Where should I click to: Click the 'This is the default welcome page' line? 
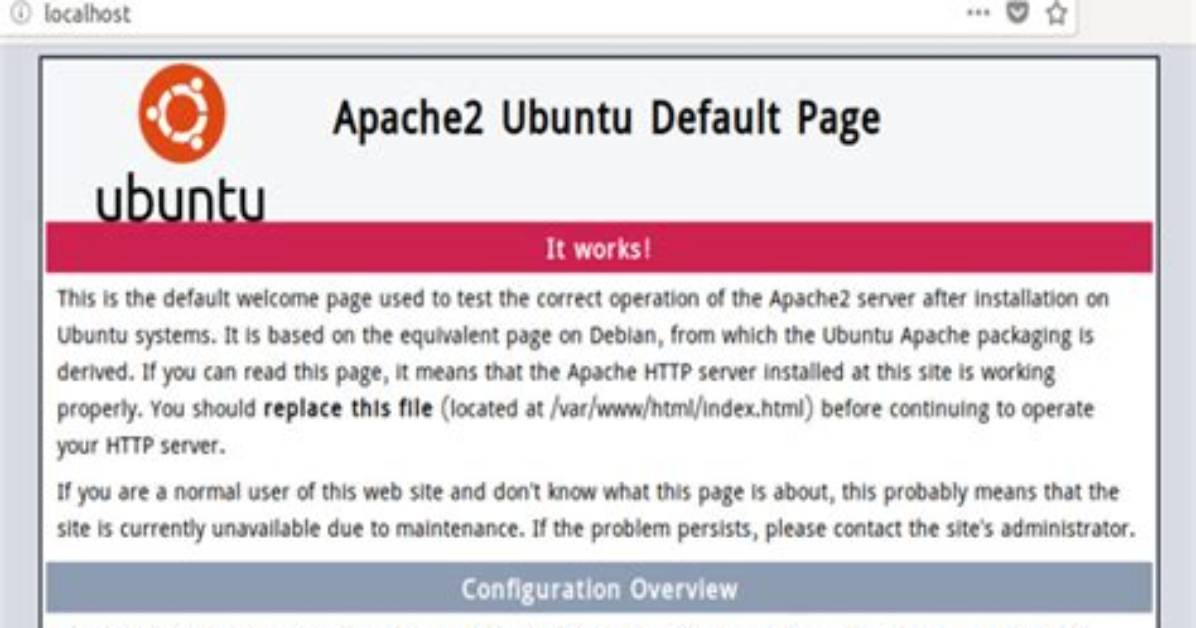click(x=583, y=298)
